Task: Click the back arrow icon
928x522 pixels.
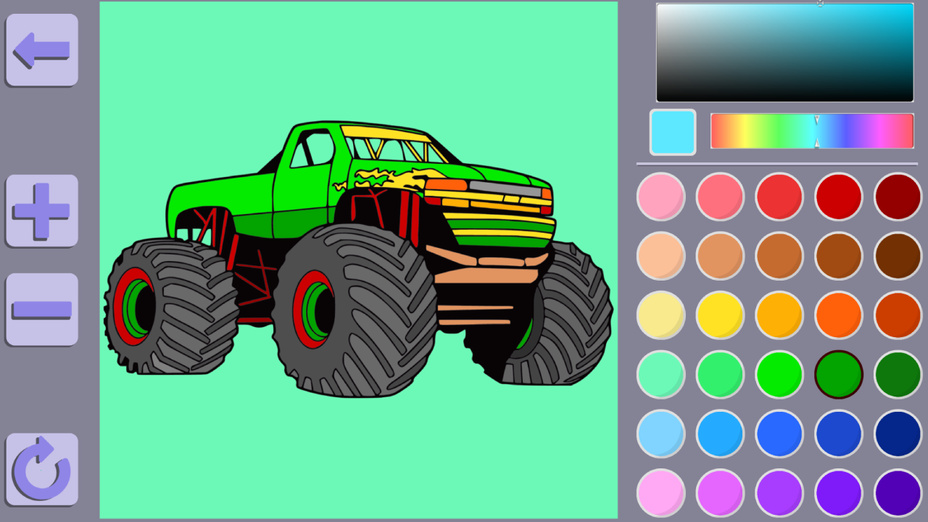Action: 42,49
